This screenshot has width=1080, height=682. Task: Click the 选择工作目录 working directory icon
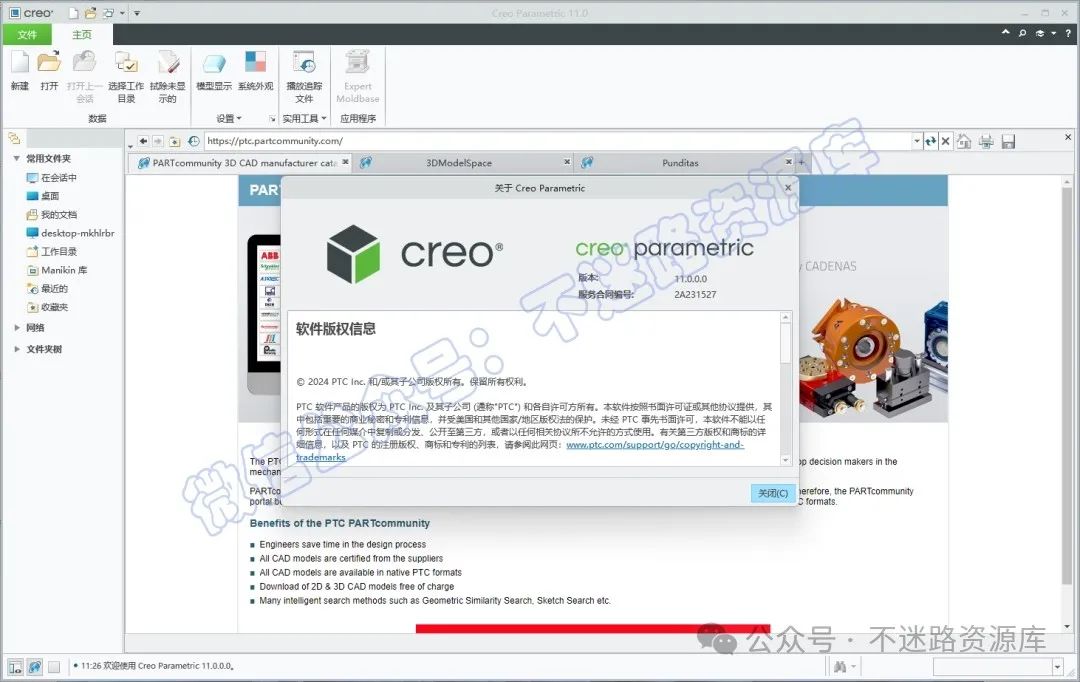point(126,62)
